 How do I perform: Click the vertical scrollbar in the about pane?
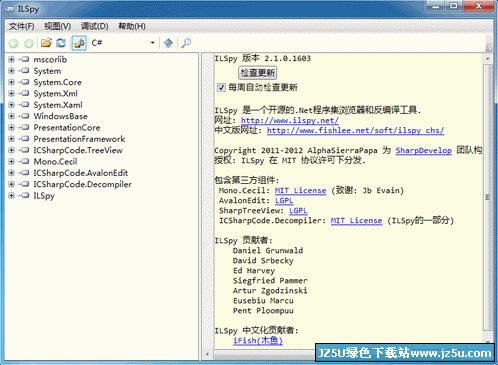488,197
